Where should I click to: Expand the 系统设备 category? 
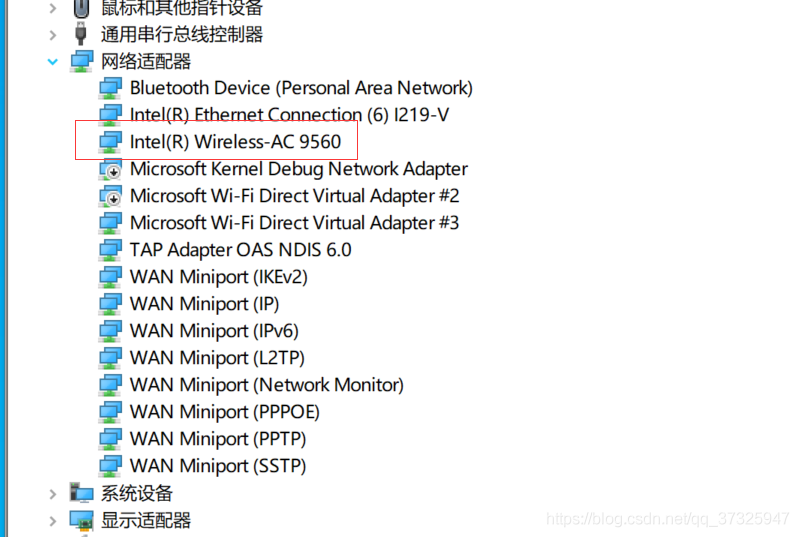click(52, 494)
